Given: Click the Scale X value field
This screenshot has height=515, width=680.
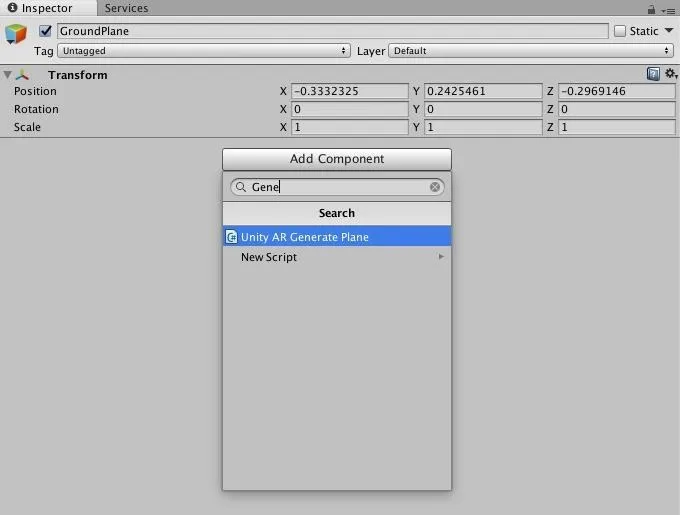Looking at the screenshot, I should click(x=350, y=127).
